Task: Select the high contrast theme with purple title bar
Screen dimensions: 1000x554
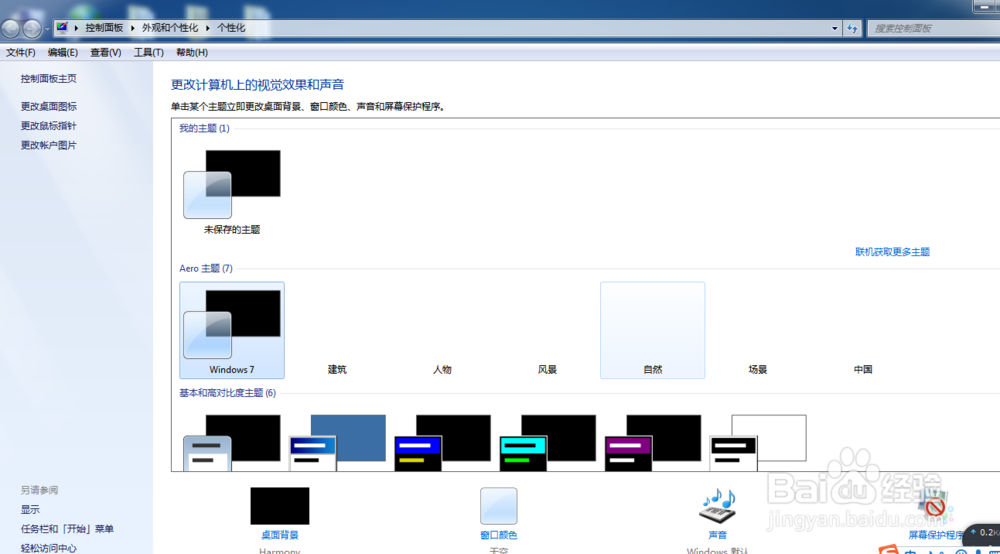Action: [x=652, y=442]
